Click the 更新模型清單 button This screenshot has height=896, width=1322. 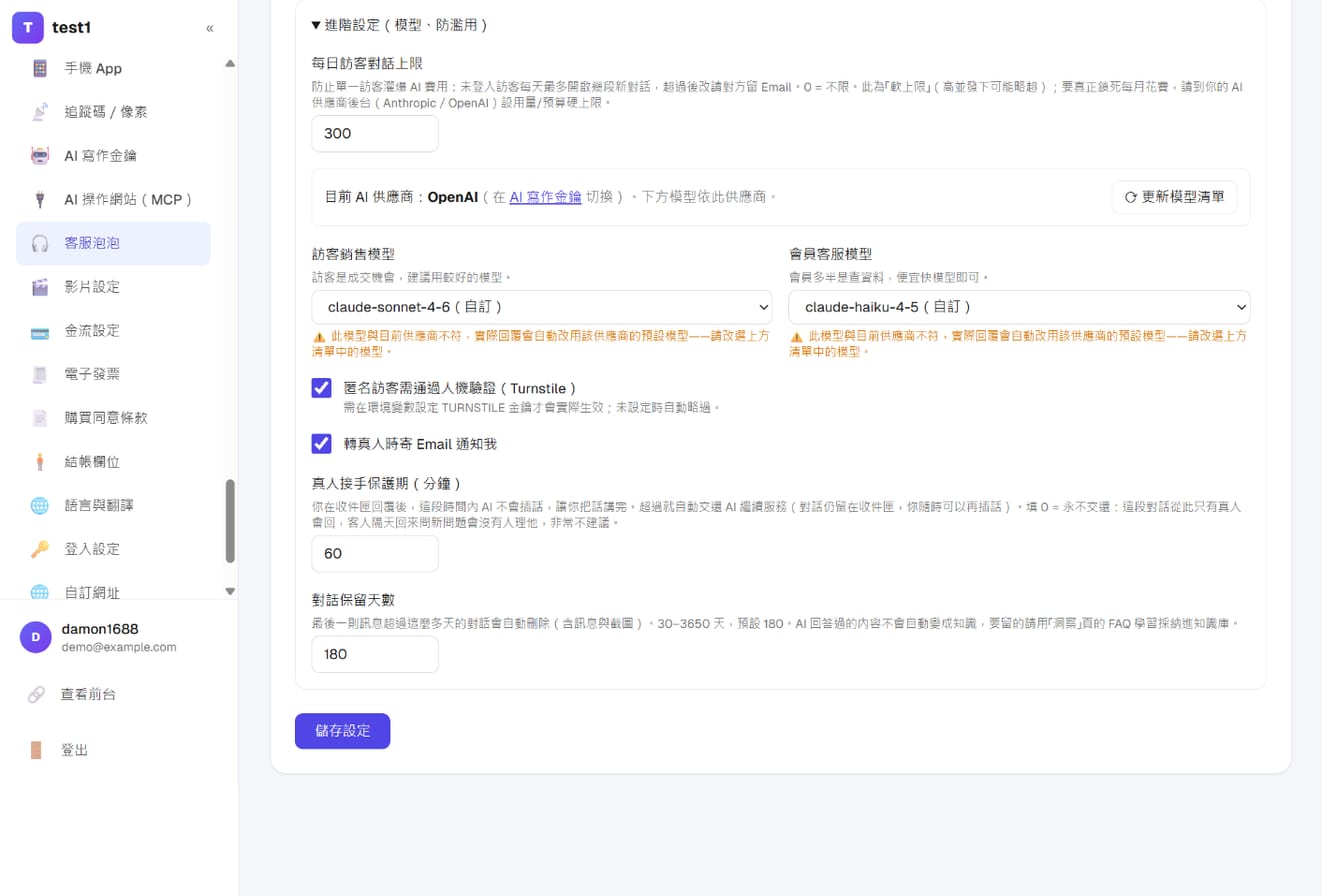[x=1174, y=197]
